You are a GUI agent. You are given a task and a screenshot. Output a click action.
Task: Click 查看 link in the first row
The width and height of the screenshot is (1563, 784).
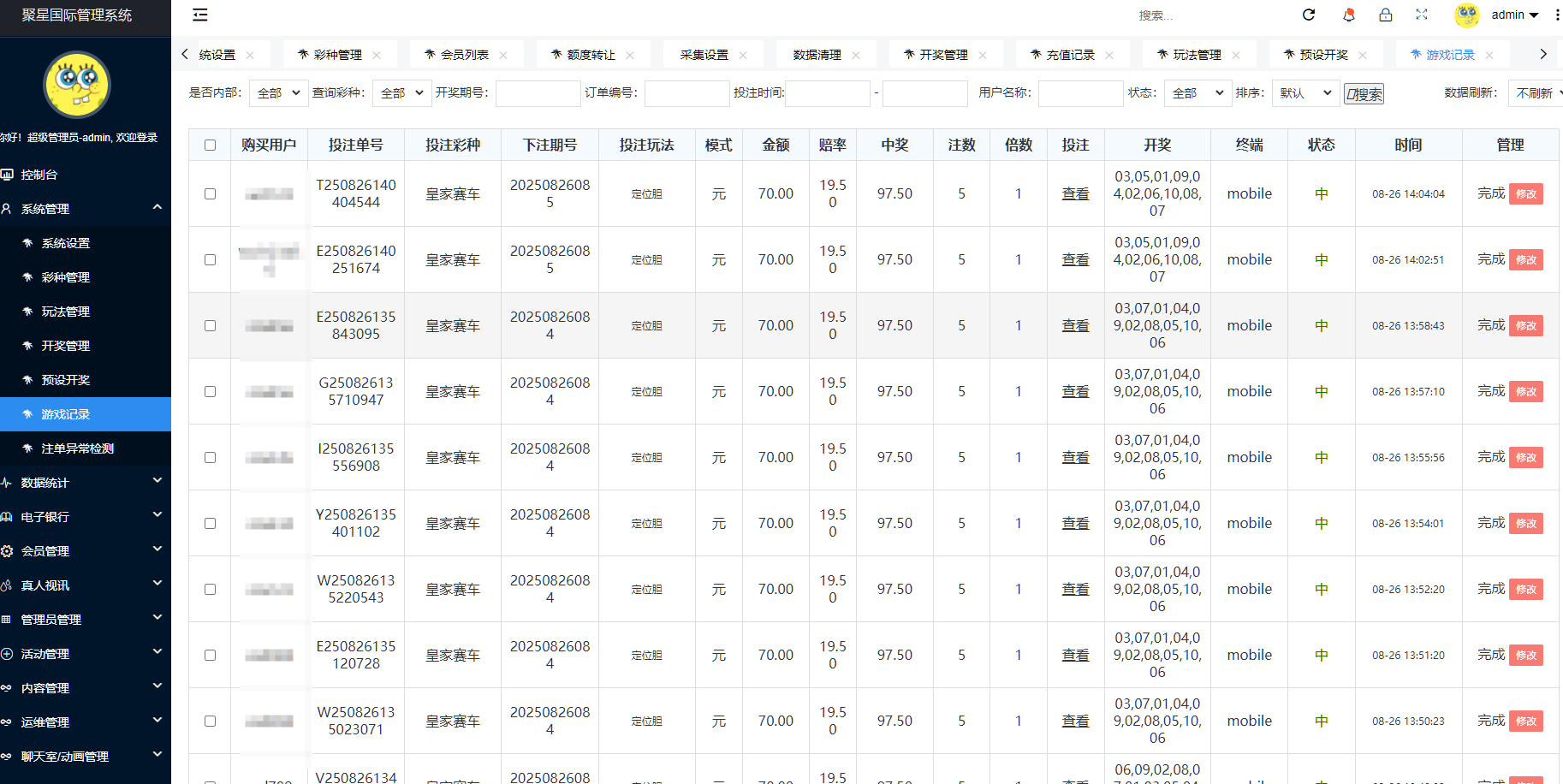1075,193
